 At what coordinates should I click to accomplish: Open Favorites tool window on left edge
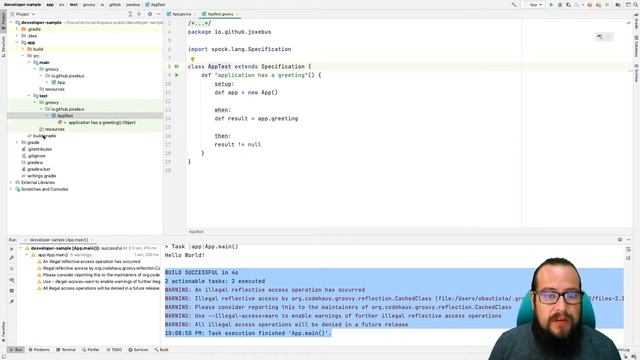3,331
